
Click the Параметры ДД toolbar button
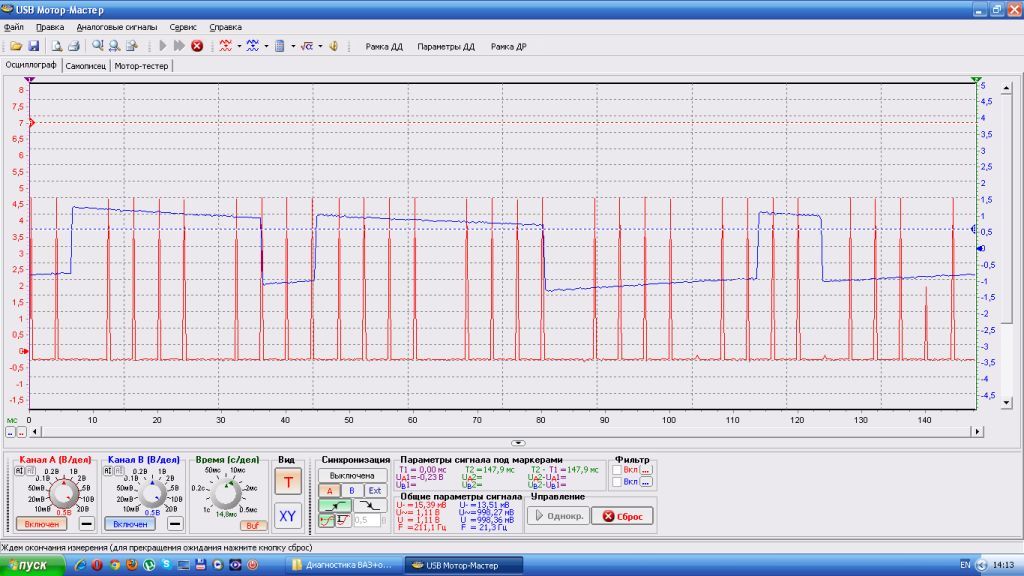[446, 46]
